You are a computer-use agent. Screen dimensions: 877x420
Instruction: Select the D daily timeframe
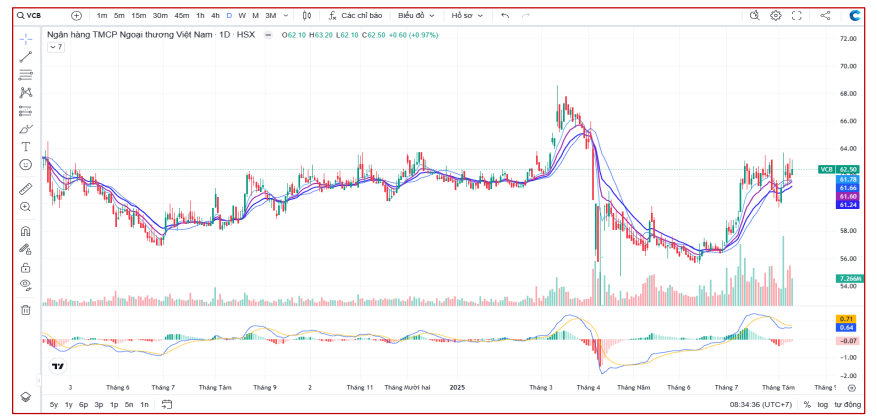coord(229,16)
